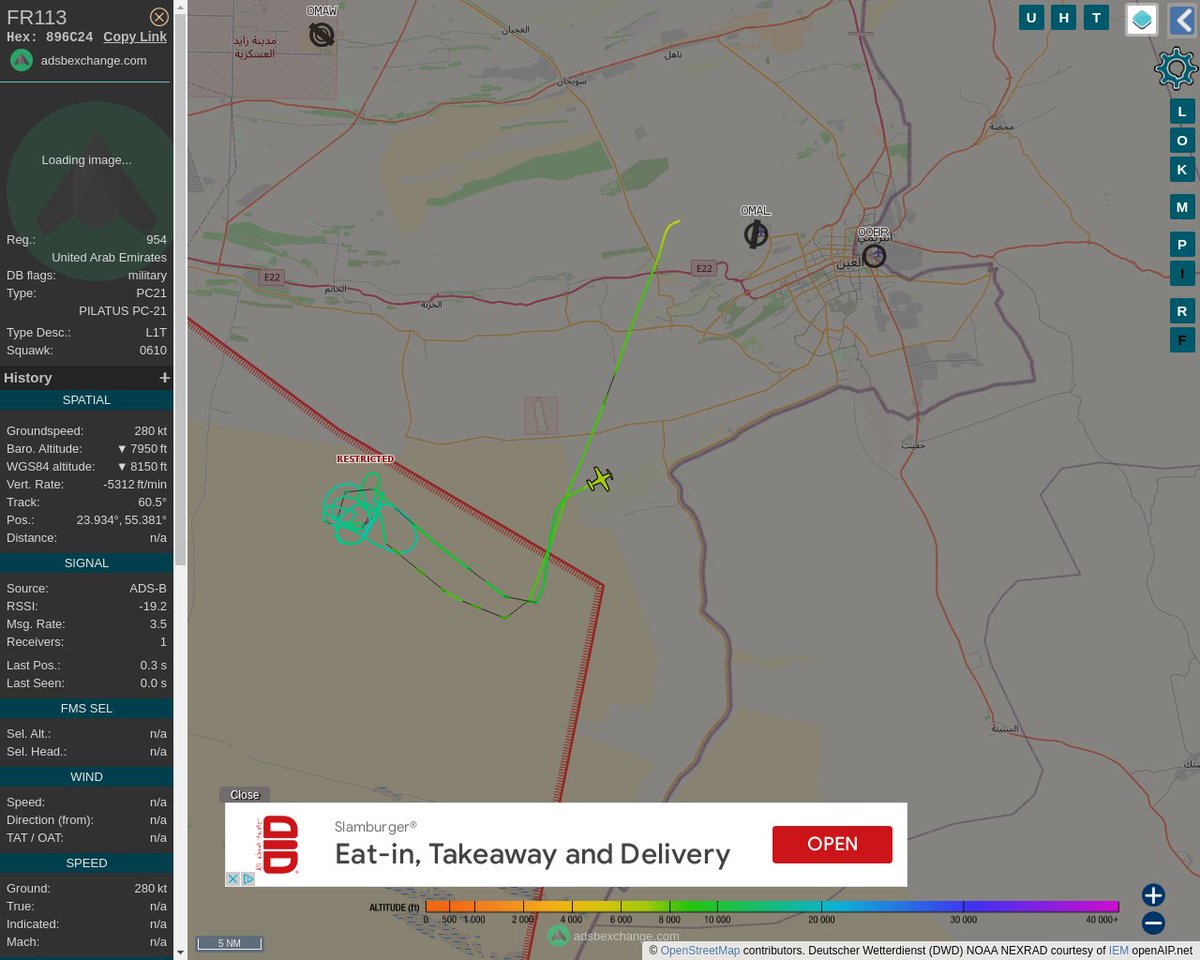Open the settings gear icon
The image size is (1200, 960).
point(1176,69)
